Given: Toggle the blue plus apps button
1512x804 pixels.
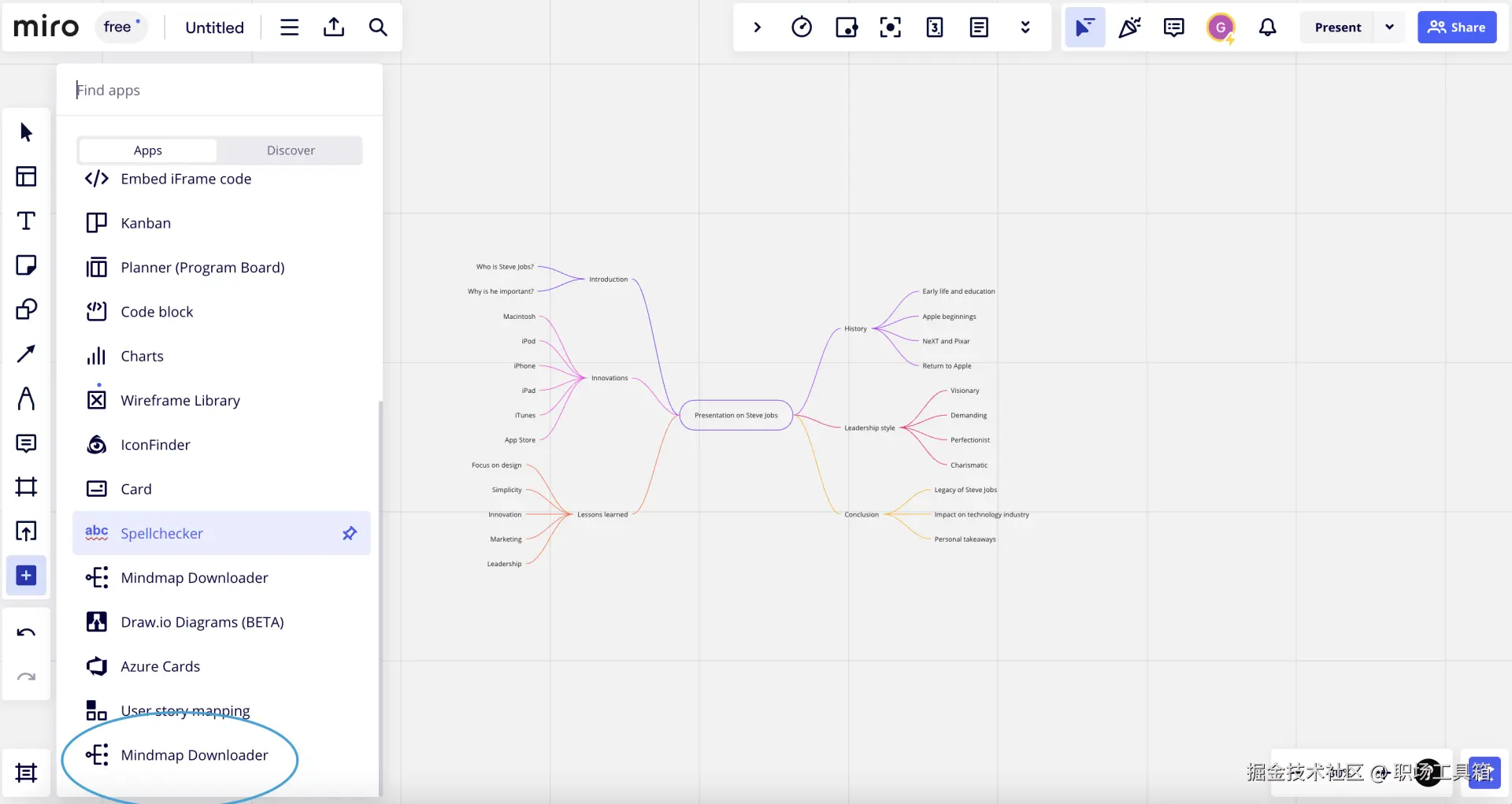Looking at the screenshot, I should tap(26, 576).
